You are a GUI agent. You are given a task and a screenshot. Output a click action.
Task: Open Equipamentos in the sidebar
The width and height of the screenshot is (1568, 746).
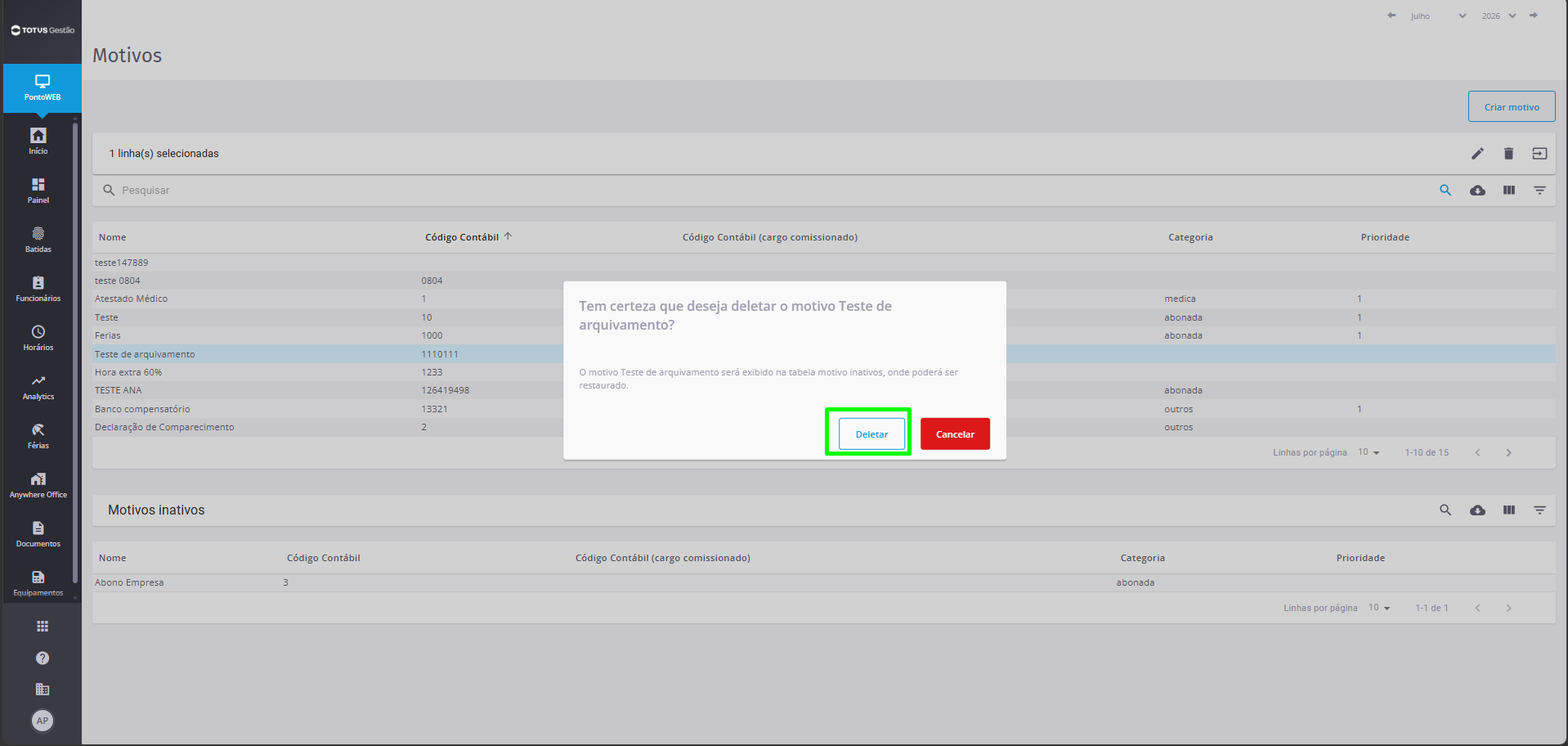[38, 582]
